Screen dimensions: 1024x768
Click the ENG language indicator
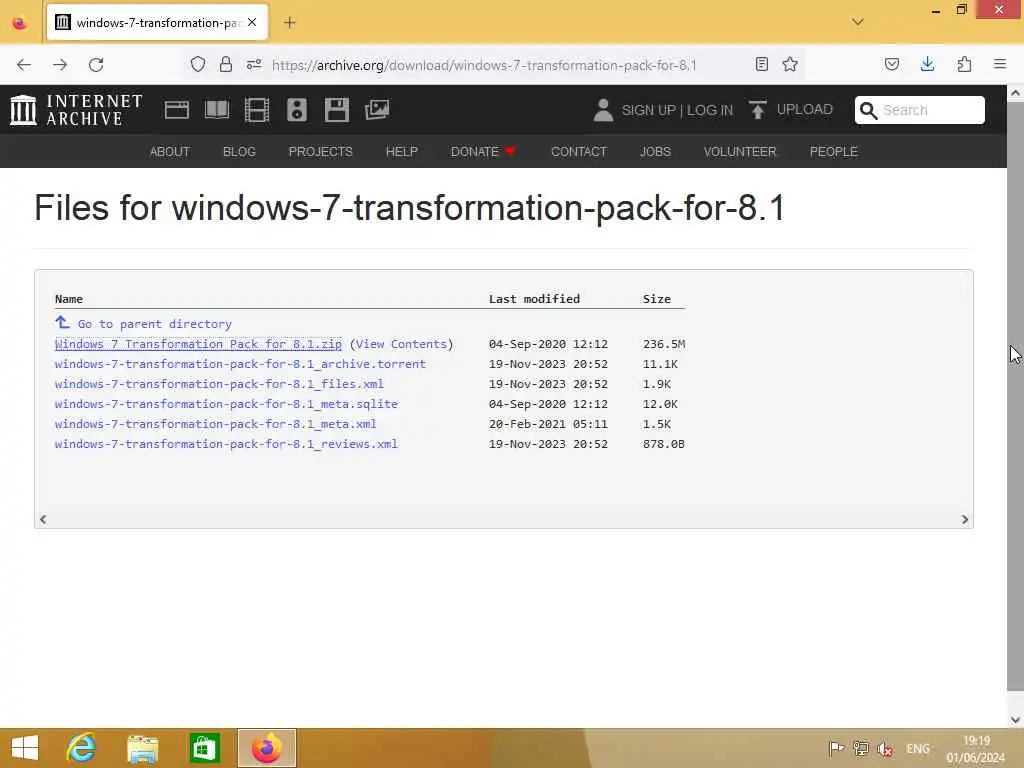918,748
